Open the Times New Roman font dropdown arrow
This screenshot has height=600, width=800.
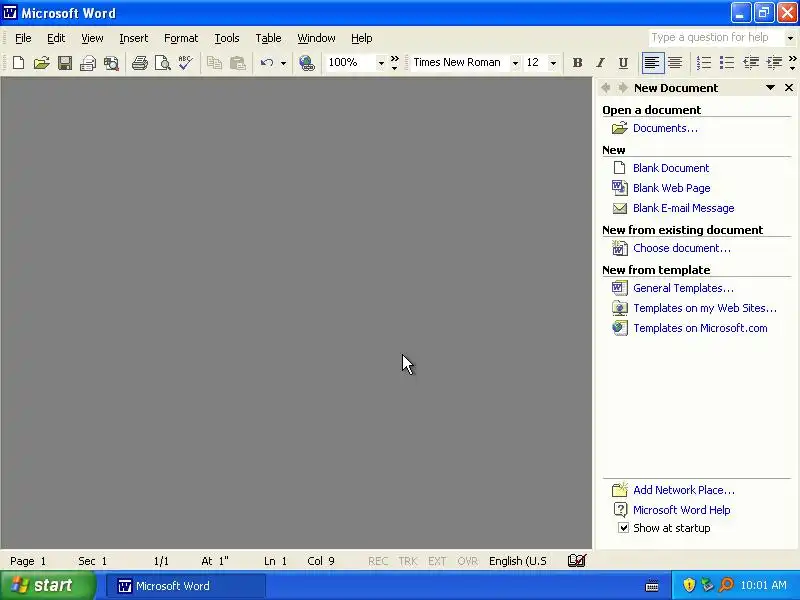(515, 63)
